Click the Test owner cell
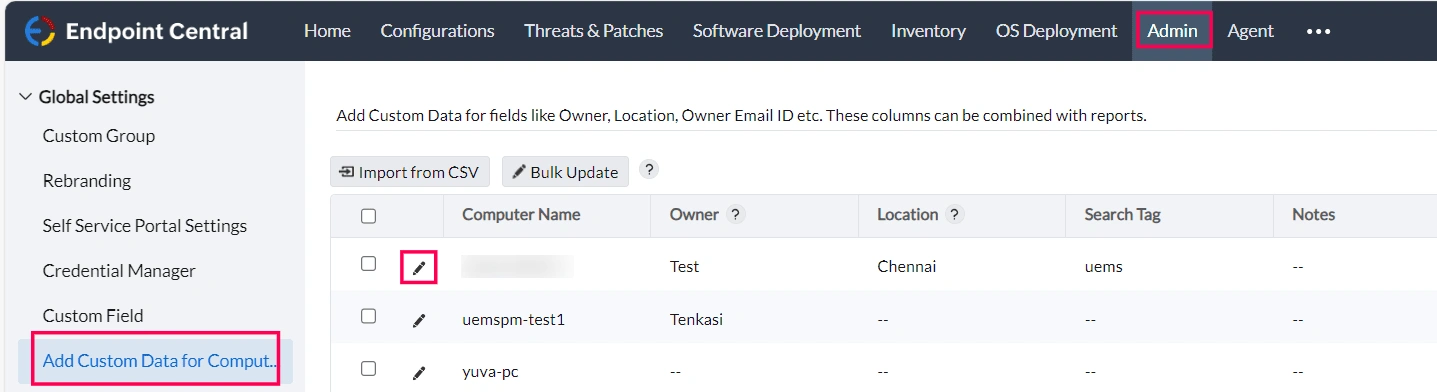 [x=684, y=267]
